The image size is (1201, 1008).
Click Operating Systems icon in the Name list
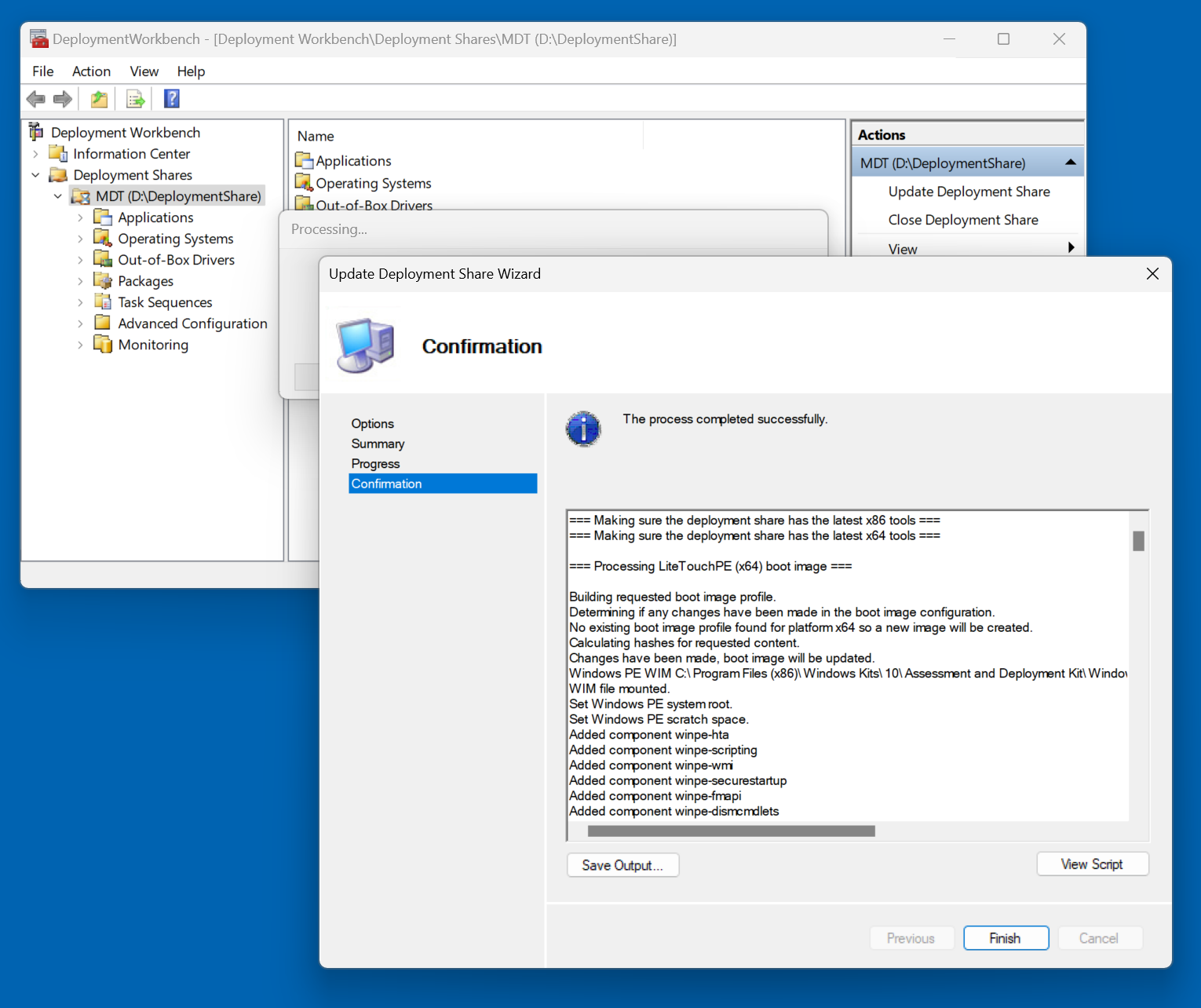pyautogui.click(x=304, y=183)
